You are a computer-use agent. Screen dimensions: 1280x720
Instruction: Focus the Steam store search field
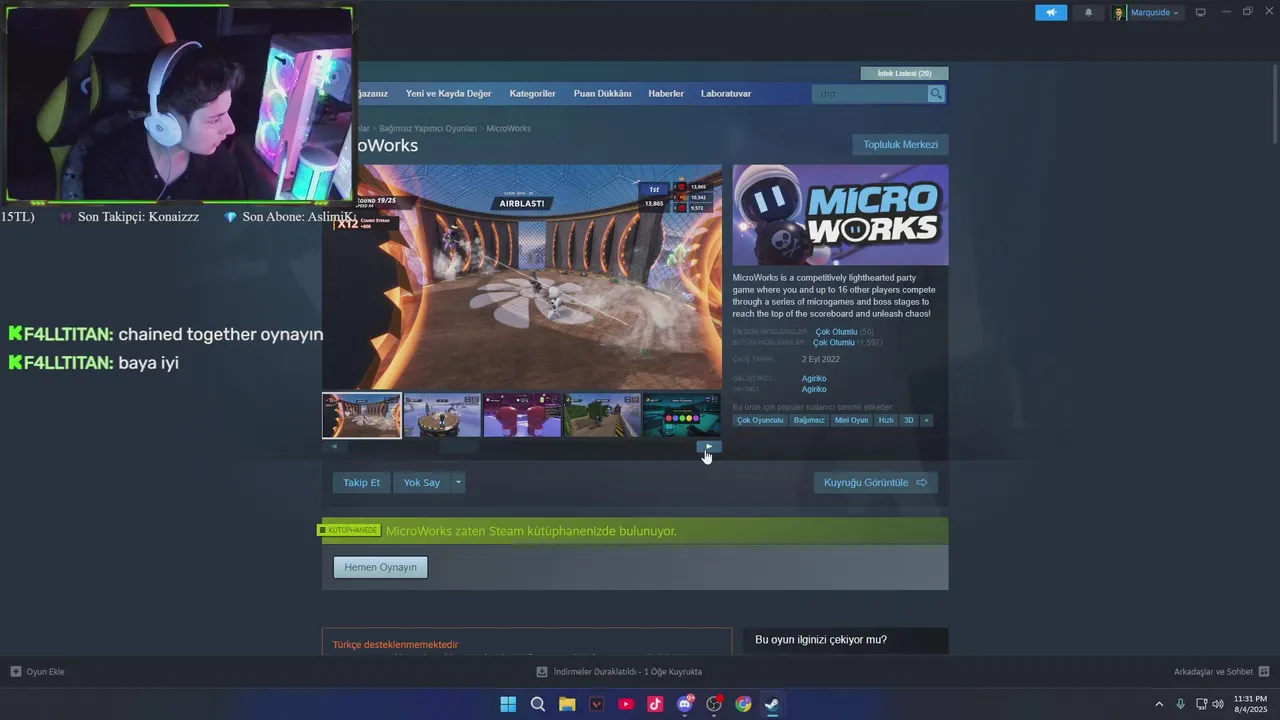point(870,94)
